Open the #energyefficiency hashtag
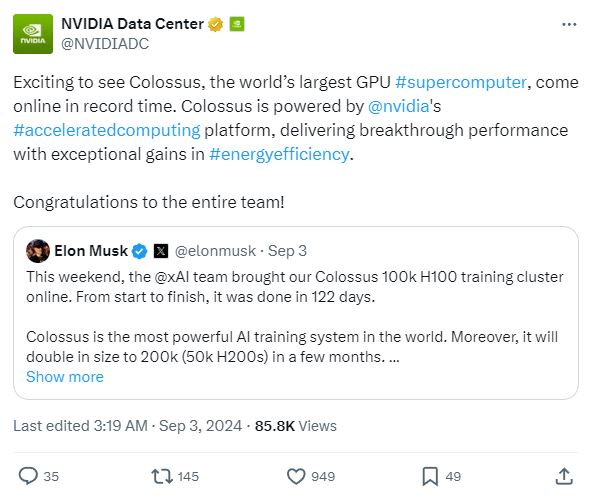This screenshot has width=590, height=499. point(279,154)
